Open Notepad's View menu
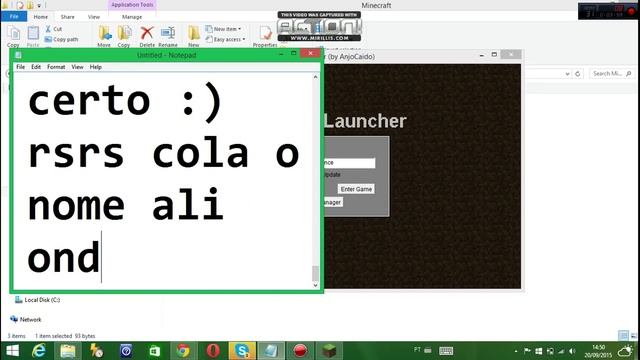 (x=77, y=67)
